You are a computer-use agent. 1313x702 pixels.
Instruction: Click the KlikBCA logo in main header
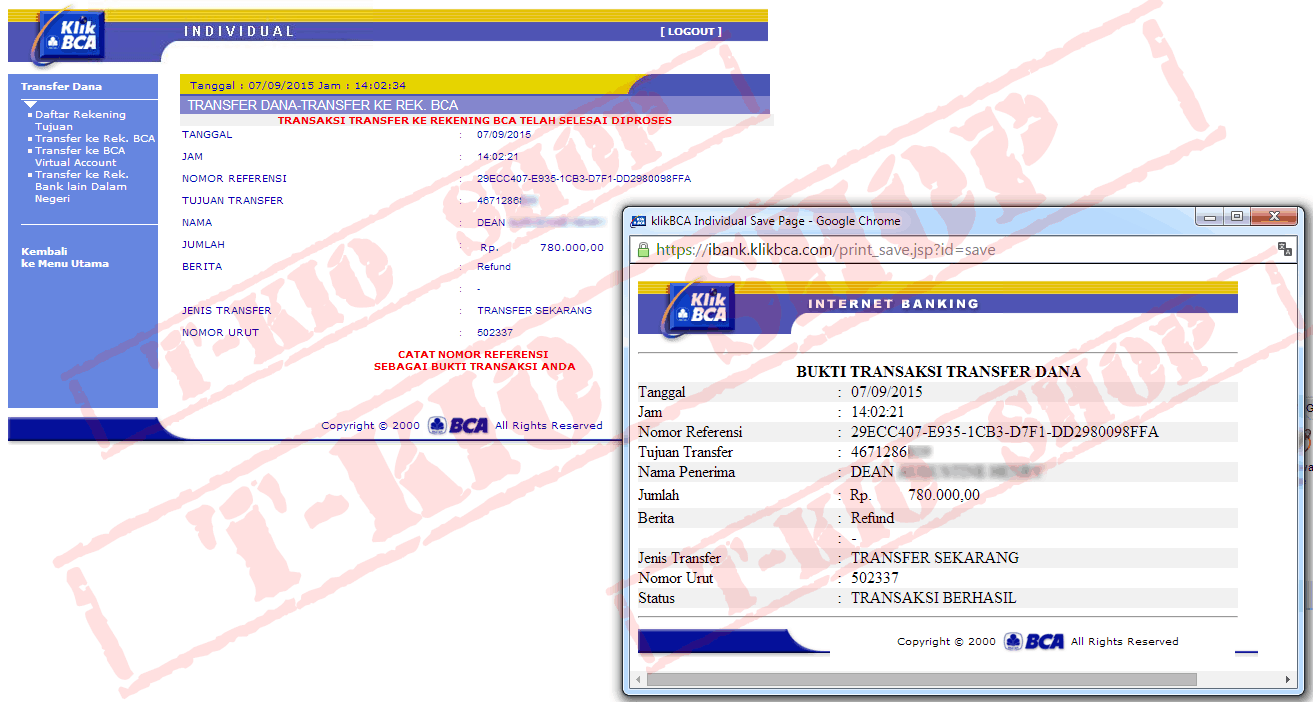tap(71, 37)
